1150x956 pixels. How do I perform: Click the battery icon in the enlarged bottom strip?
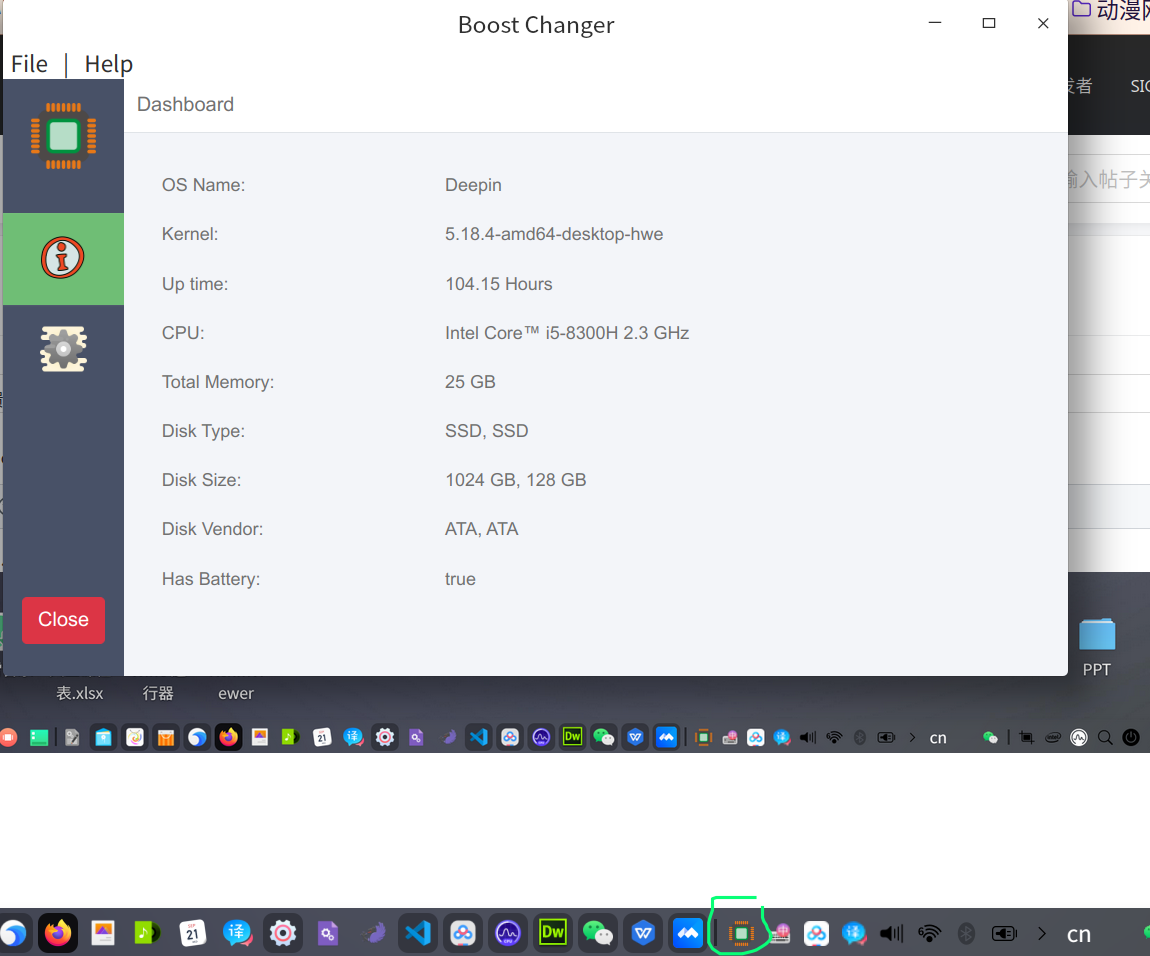pyautogui.click(x=1004, y=933)
